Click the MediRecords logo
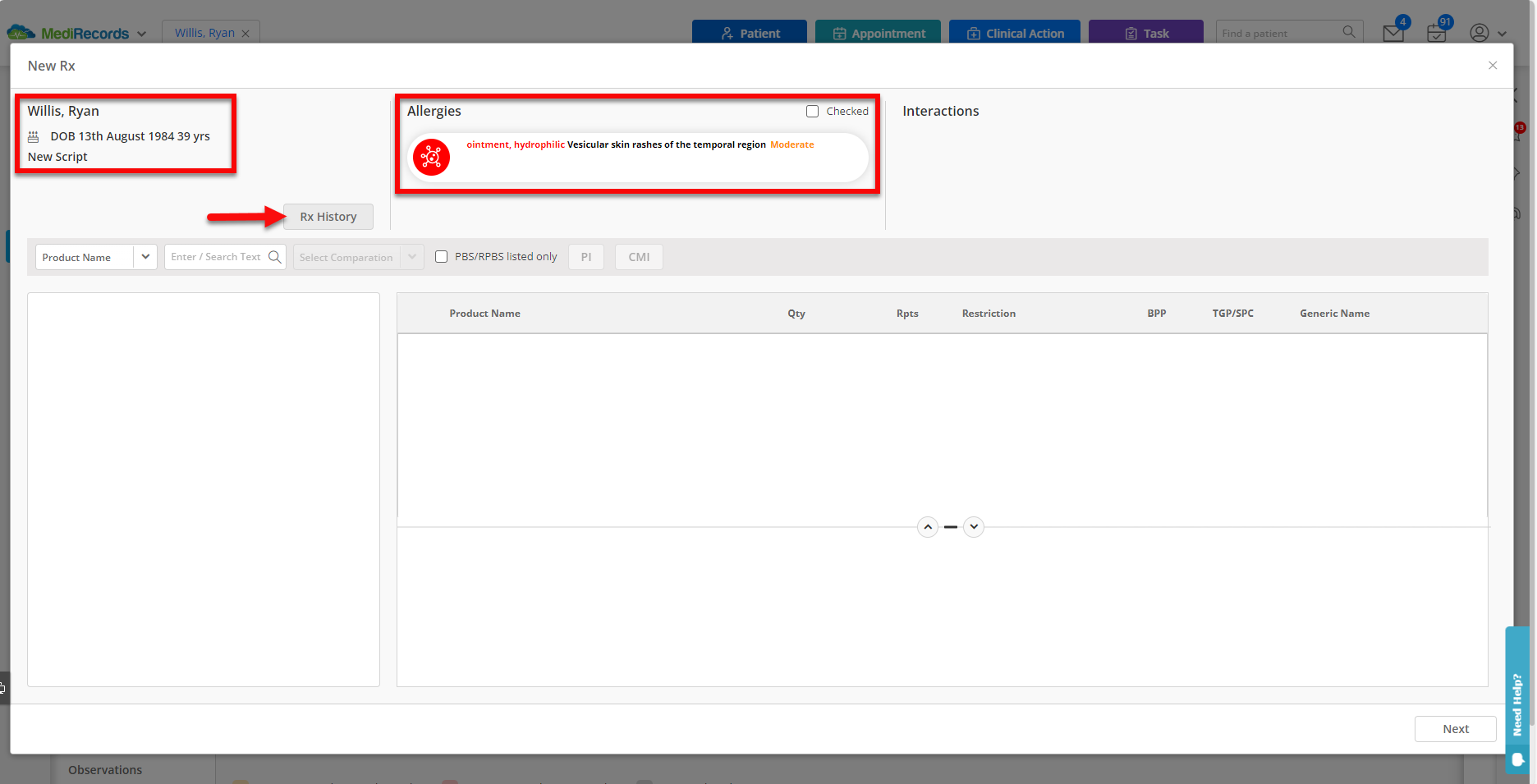The width and height of the screenshot is (1537, 784). (x=69, y=34)
